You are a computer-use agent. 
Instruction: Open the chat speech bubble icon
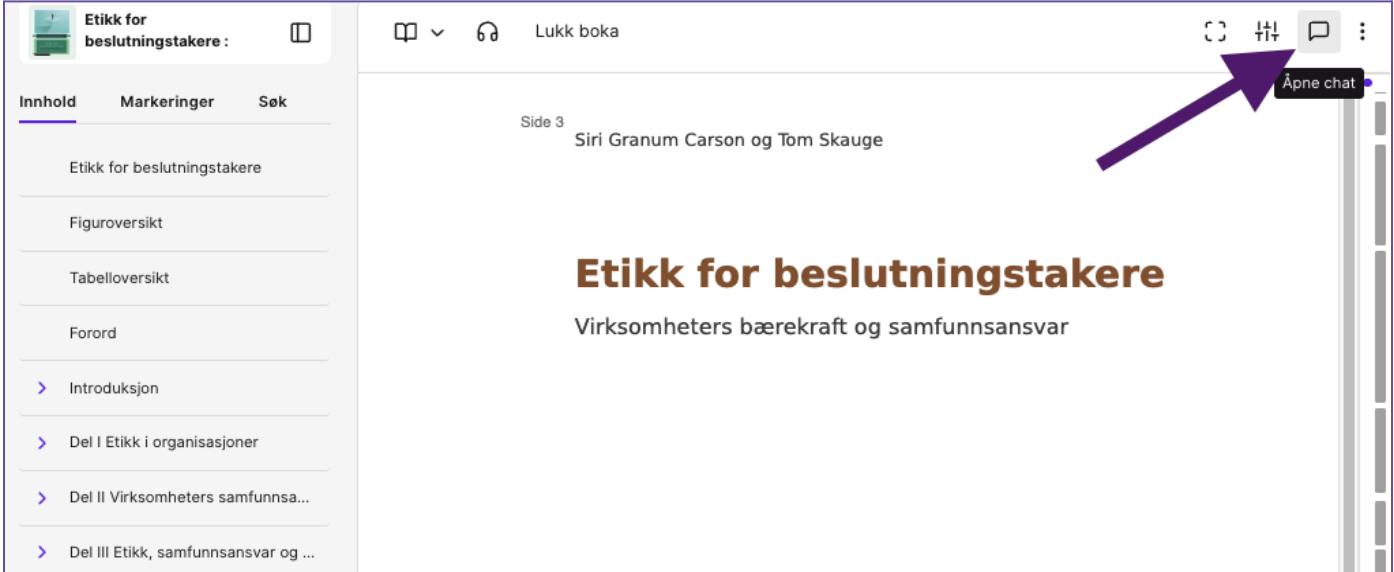pos(1318,31)
